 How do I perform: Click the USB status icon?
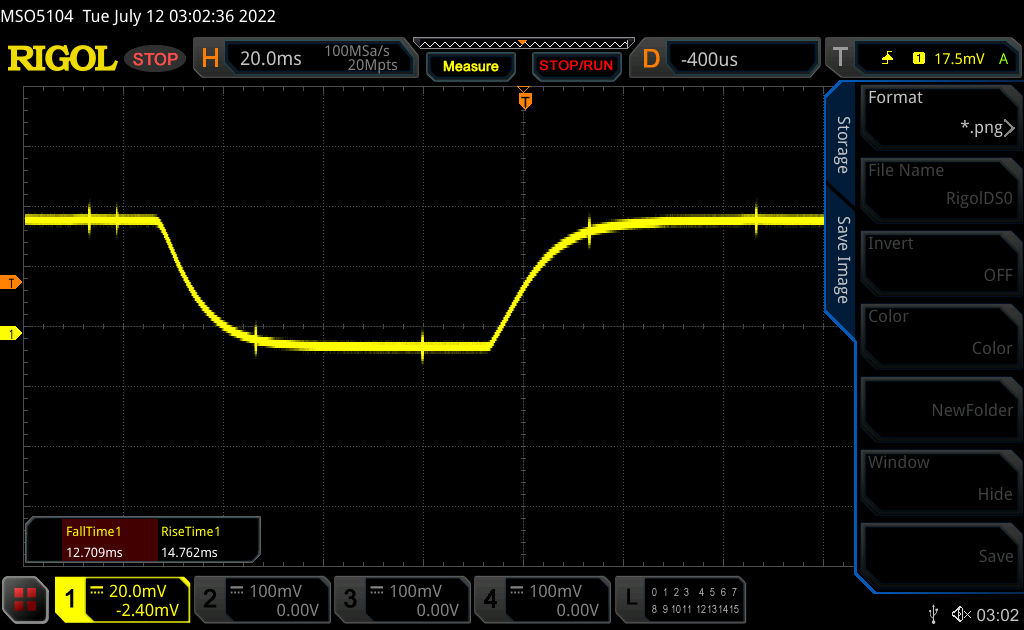point(934,613)
